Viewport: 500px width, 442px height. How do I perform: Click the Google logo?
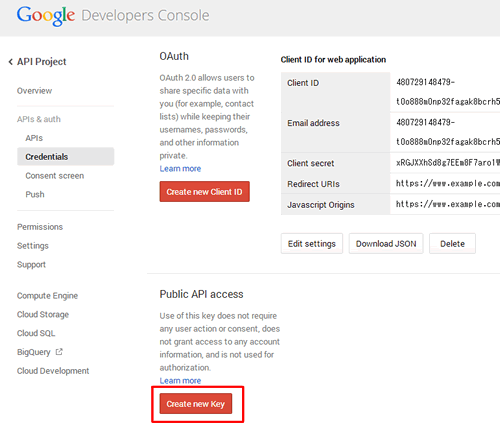[x=46, y=16]
